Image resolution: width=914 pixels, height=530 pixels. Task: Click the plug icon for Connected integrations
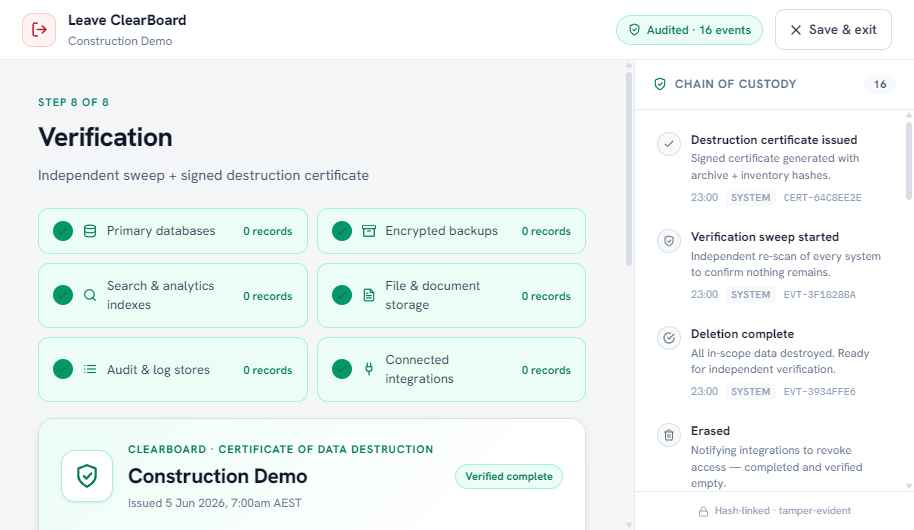(369, 368)
